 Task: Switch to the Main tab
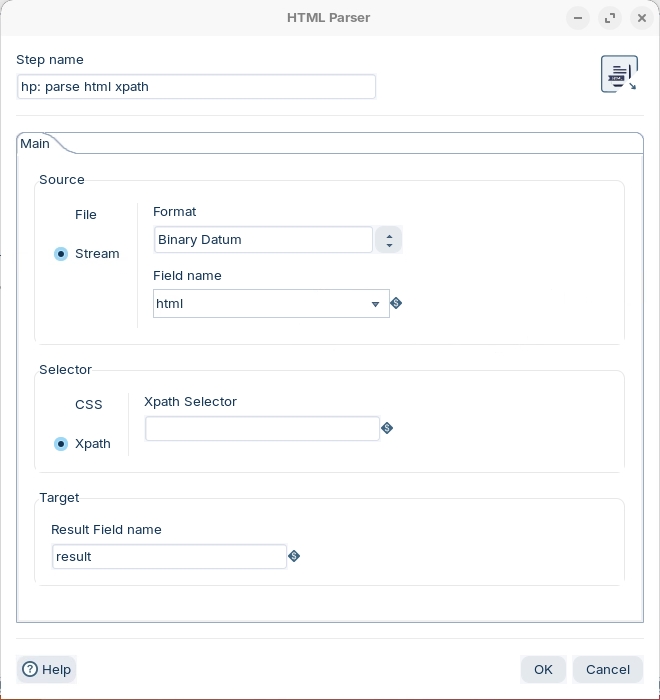(x=36, y=144)
